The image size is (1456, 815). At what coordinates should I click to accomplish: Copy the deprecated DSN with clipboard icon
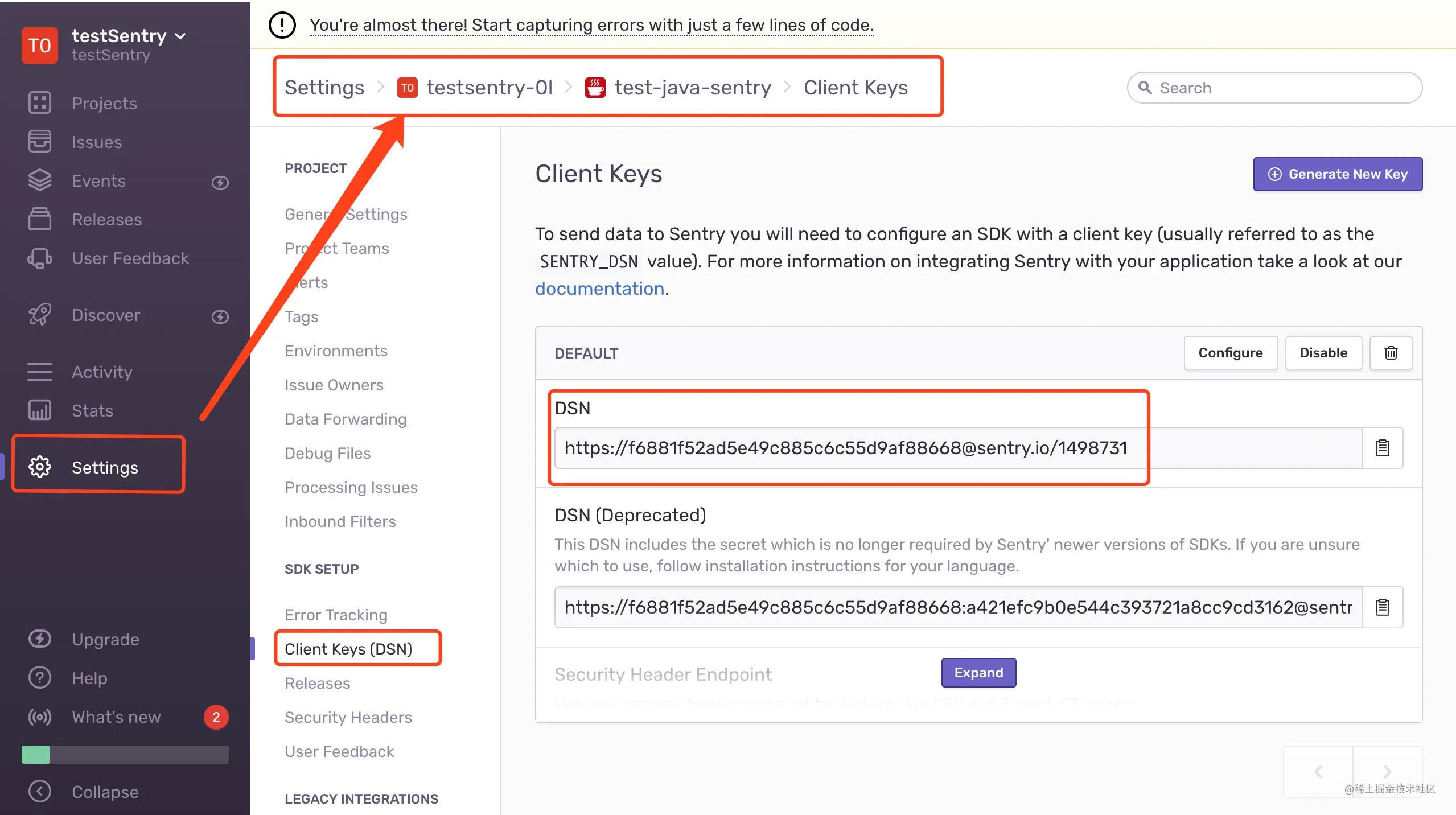1383,607
